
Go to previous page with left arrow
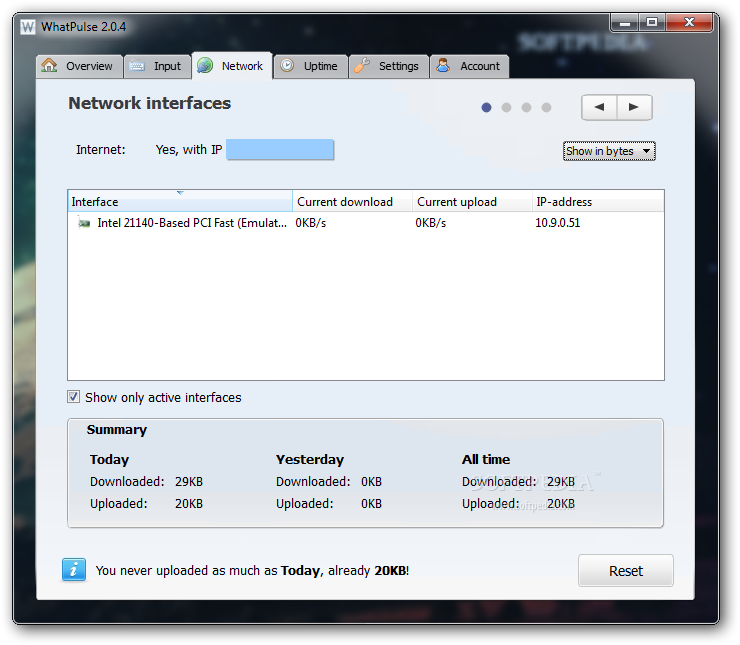[x=599, y=107]
